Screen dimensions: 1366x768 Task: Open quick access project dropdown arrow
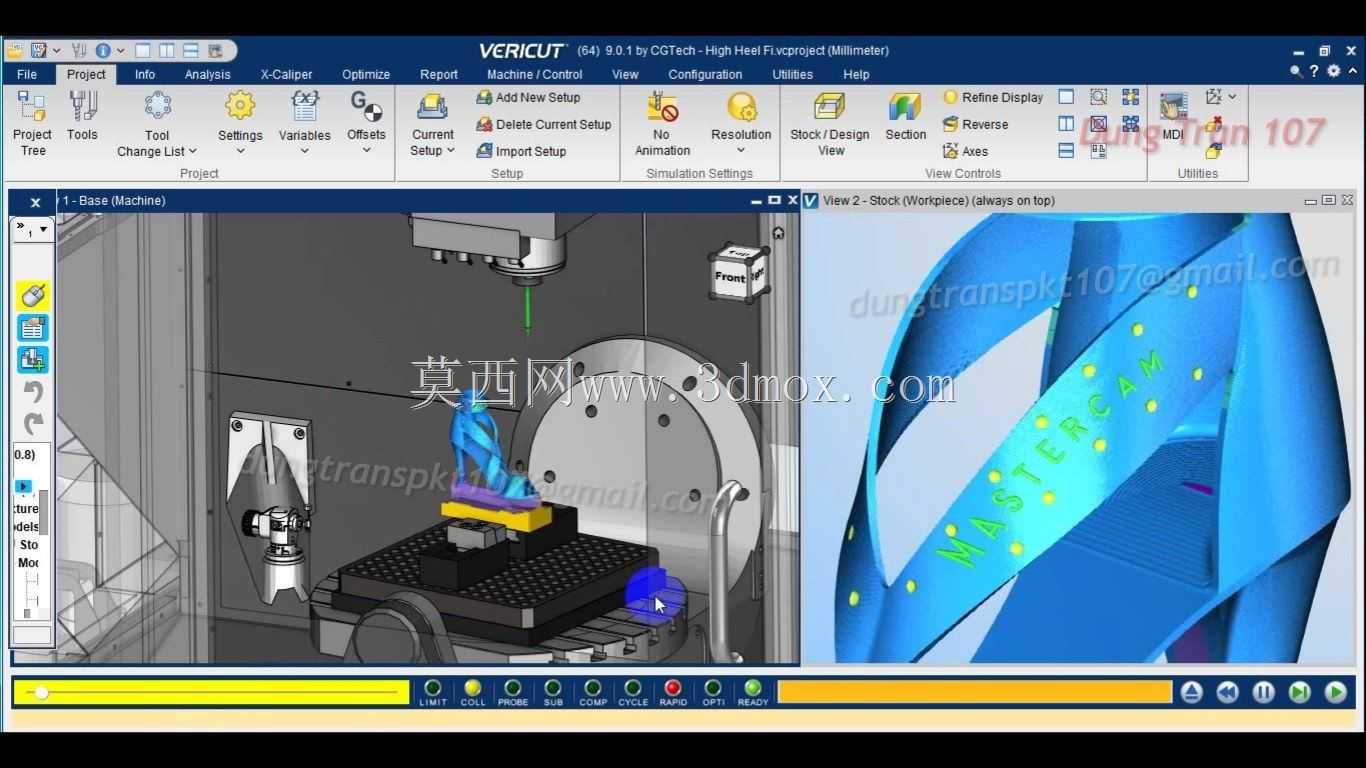point(56,50)
